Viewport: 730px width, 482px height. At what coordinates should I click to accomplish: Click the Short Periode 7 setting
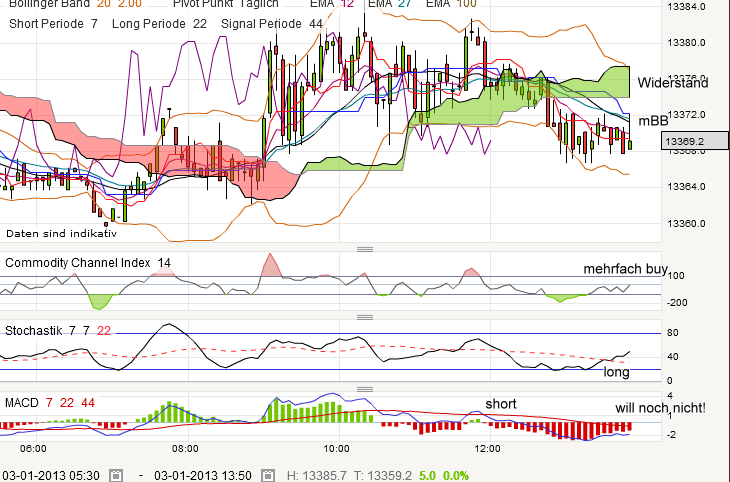[54, 24]
